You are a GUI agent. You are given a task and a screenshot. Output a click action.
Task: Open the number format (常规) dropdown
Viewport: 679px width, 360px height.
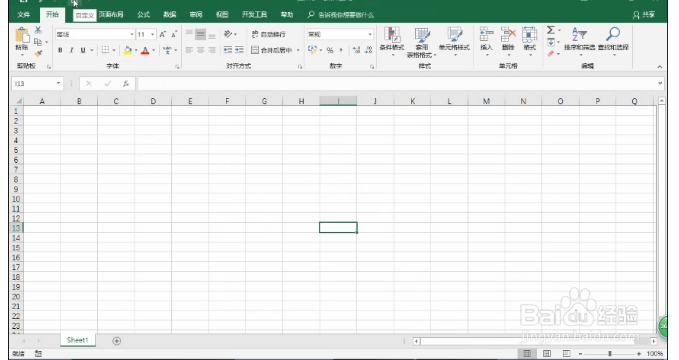point(370,34)
